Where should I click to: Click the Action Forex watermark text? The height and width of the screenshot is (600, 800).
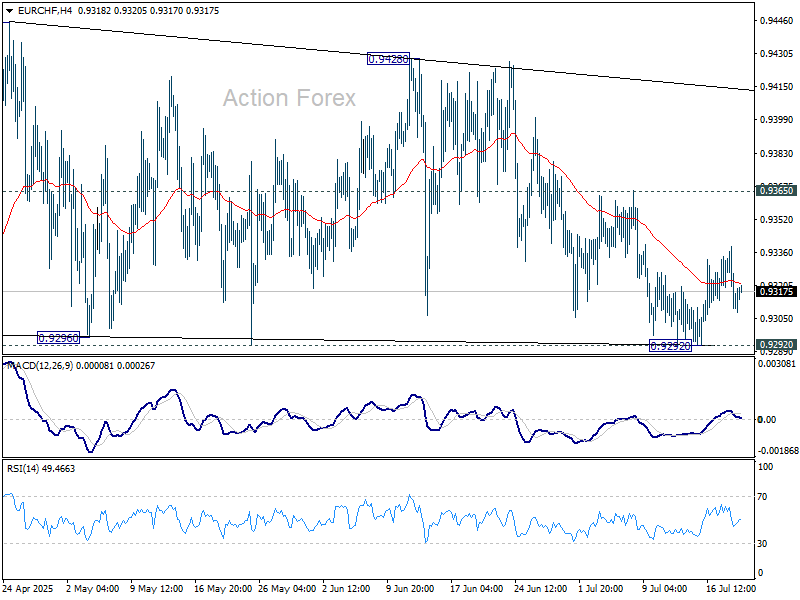(x=289, y=98)
